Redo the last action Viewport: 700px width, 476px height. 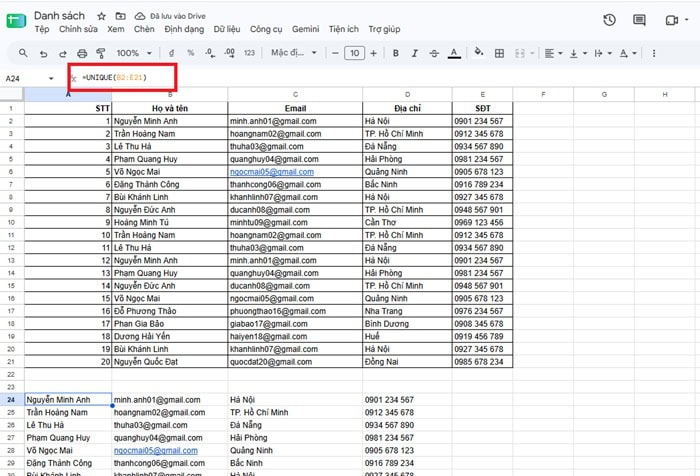[x=62, y=54]
